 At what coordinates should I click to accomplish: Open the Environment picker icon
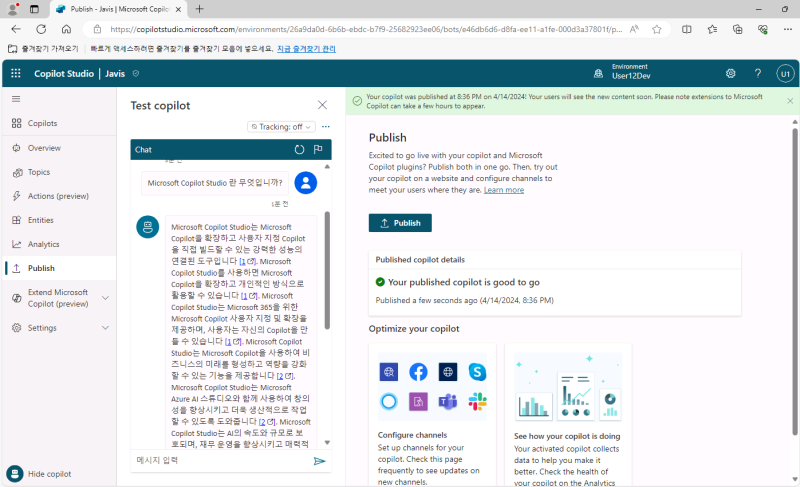click(x=598, y=73)
